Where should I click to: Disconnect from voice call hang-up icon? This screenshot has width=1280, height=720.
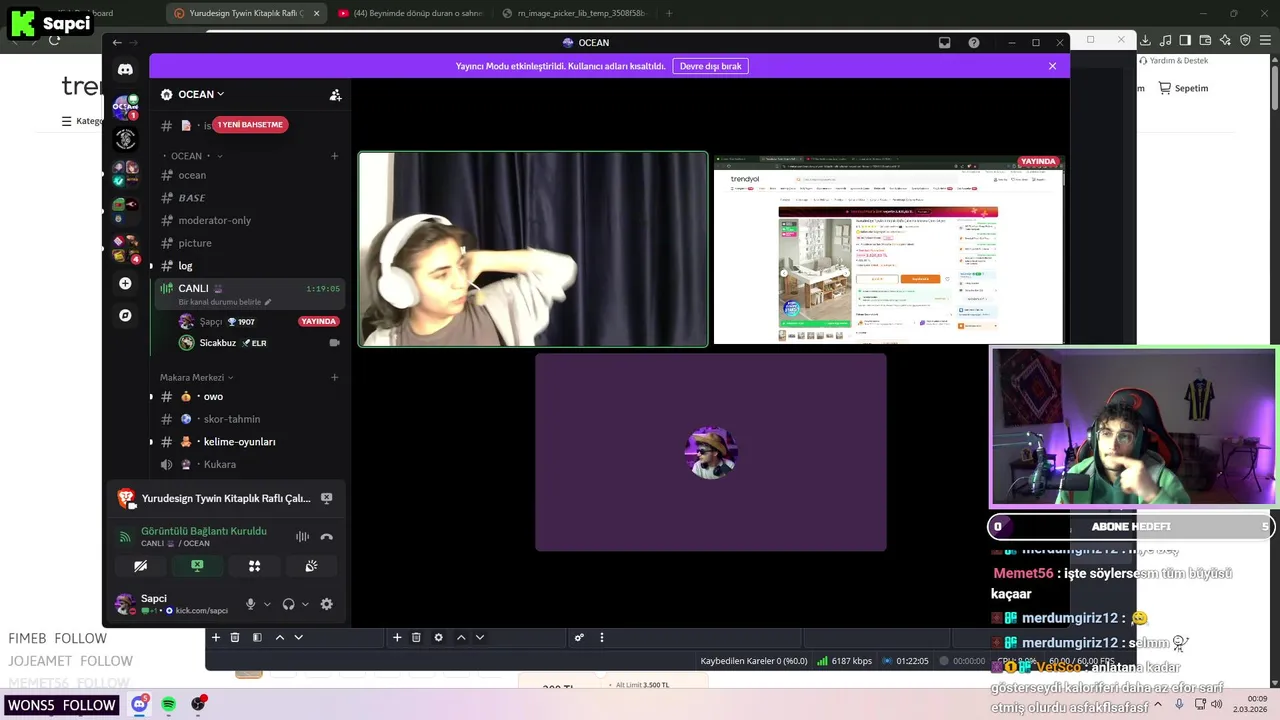[x=326, y=537]
